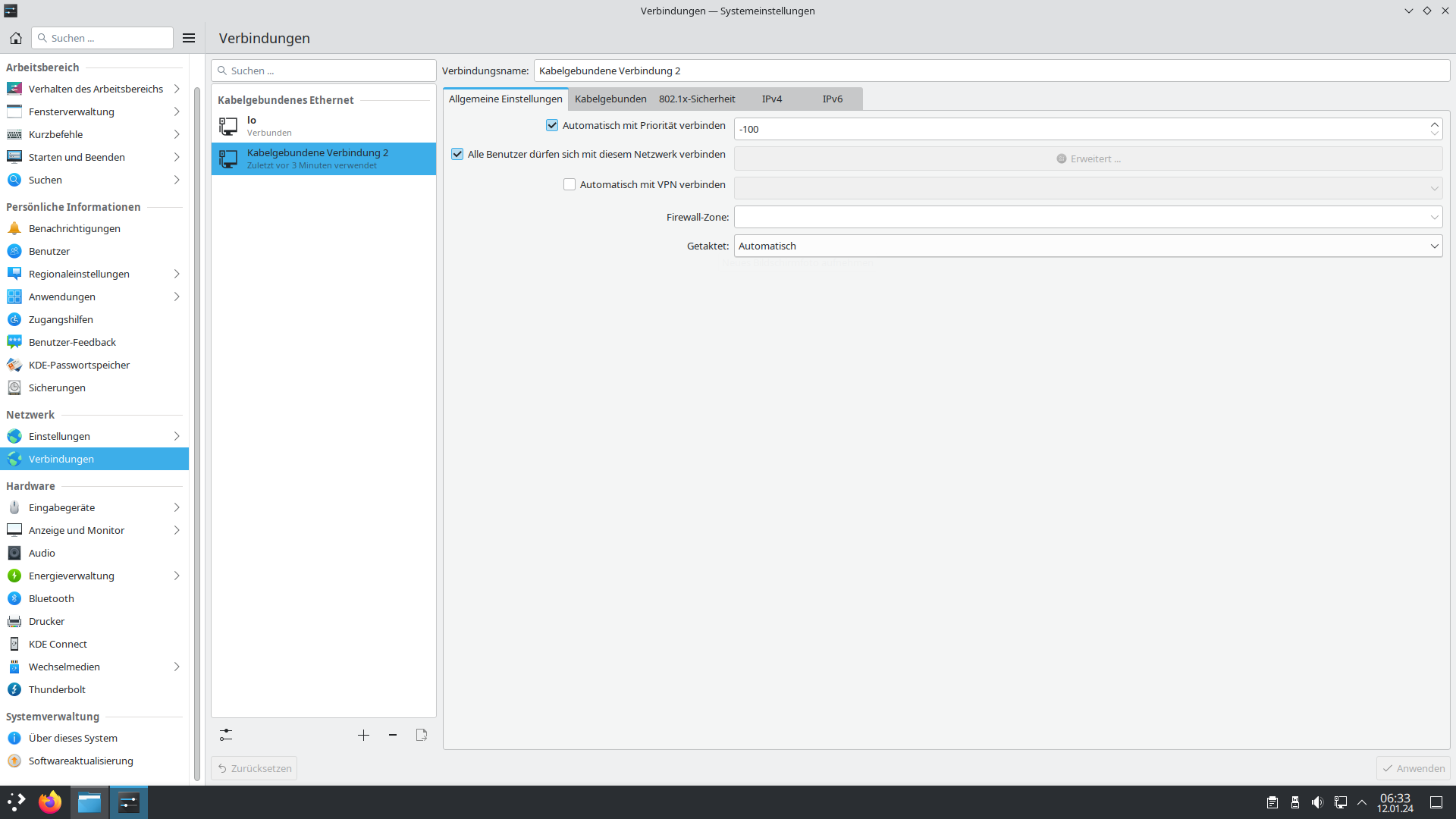
Task: Click the add new connection plus icon
Action: pyautogui.click(x=363, y=735)
